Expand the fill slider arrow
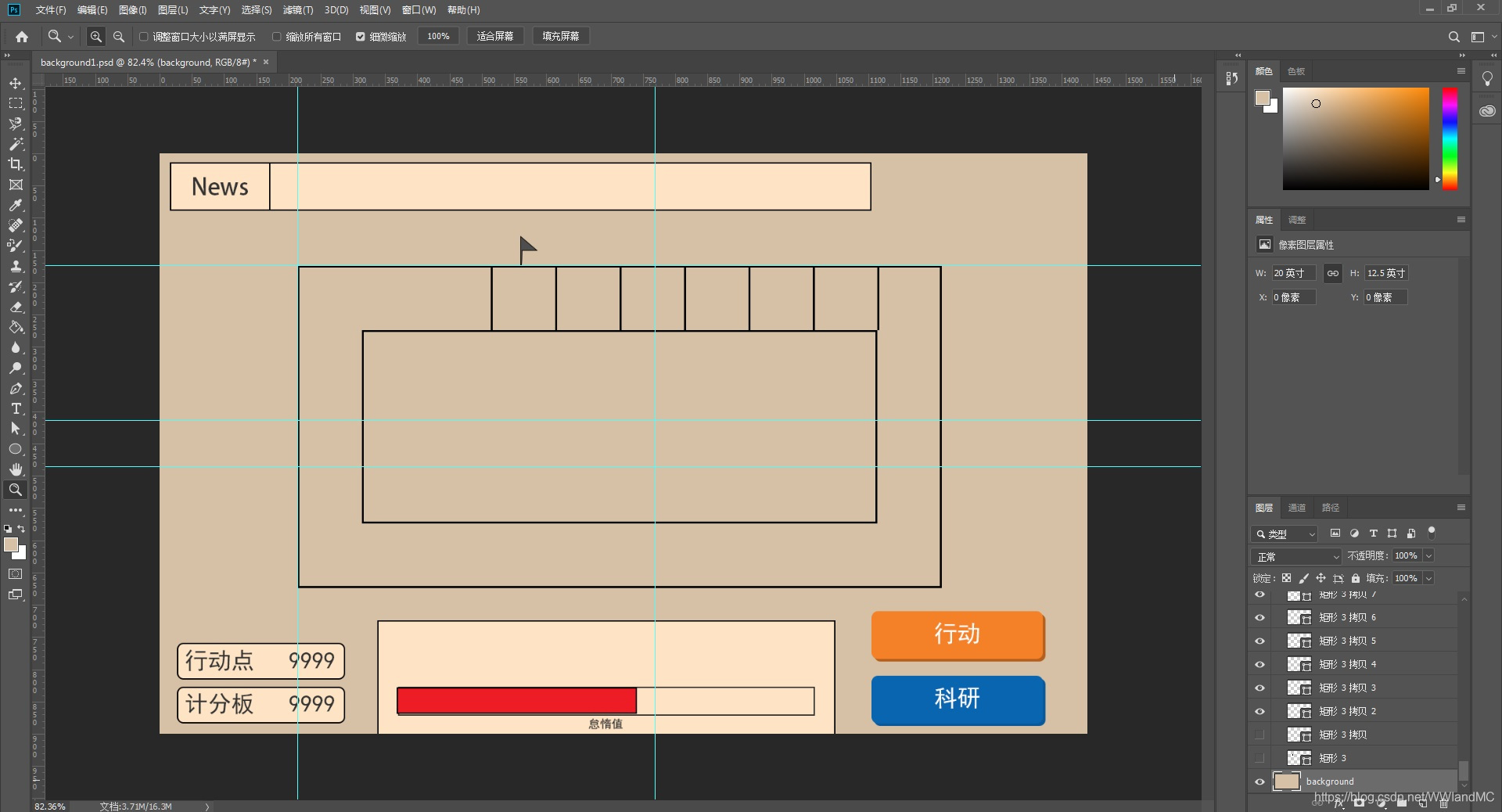The width and height of the screenshot is (1502, 812). 1428,578
